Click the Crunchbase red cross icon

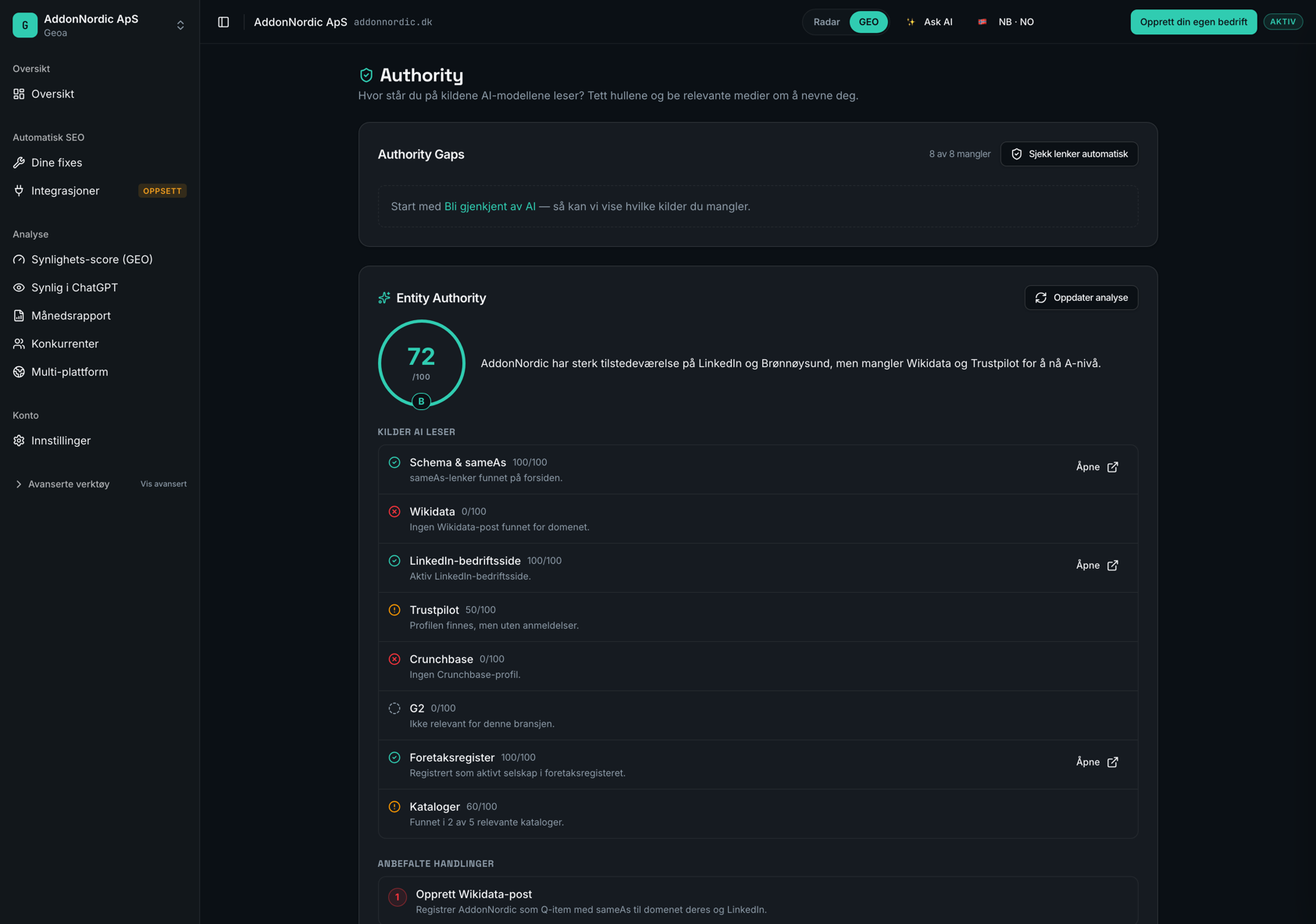394,659
